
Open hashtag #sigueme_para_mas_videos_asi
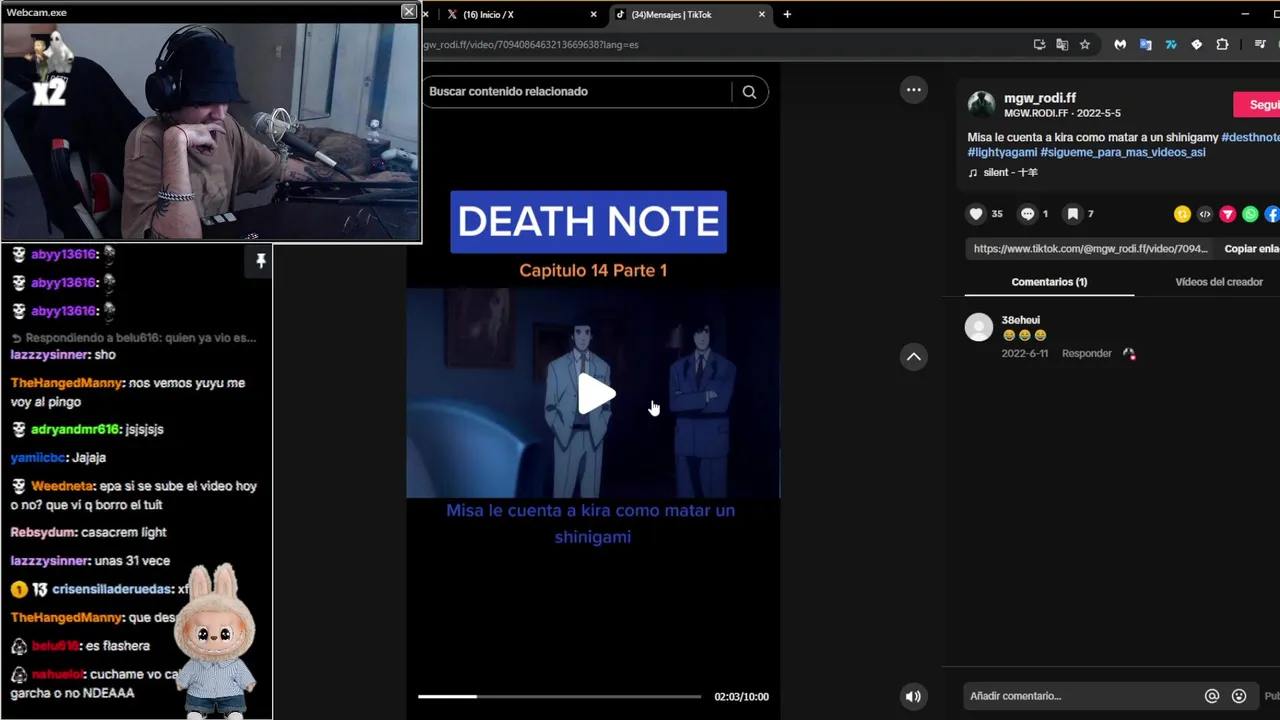coord(1123,153)
